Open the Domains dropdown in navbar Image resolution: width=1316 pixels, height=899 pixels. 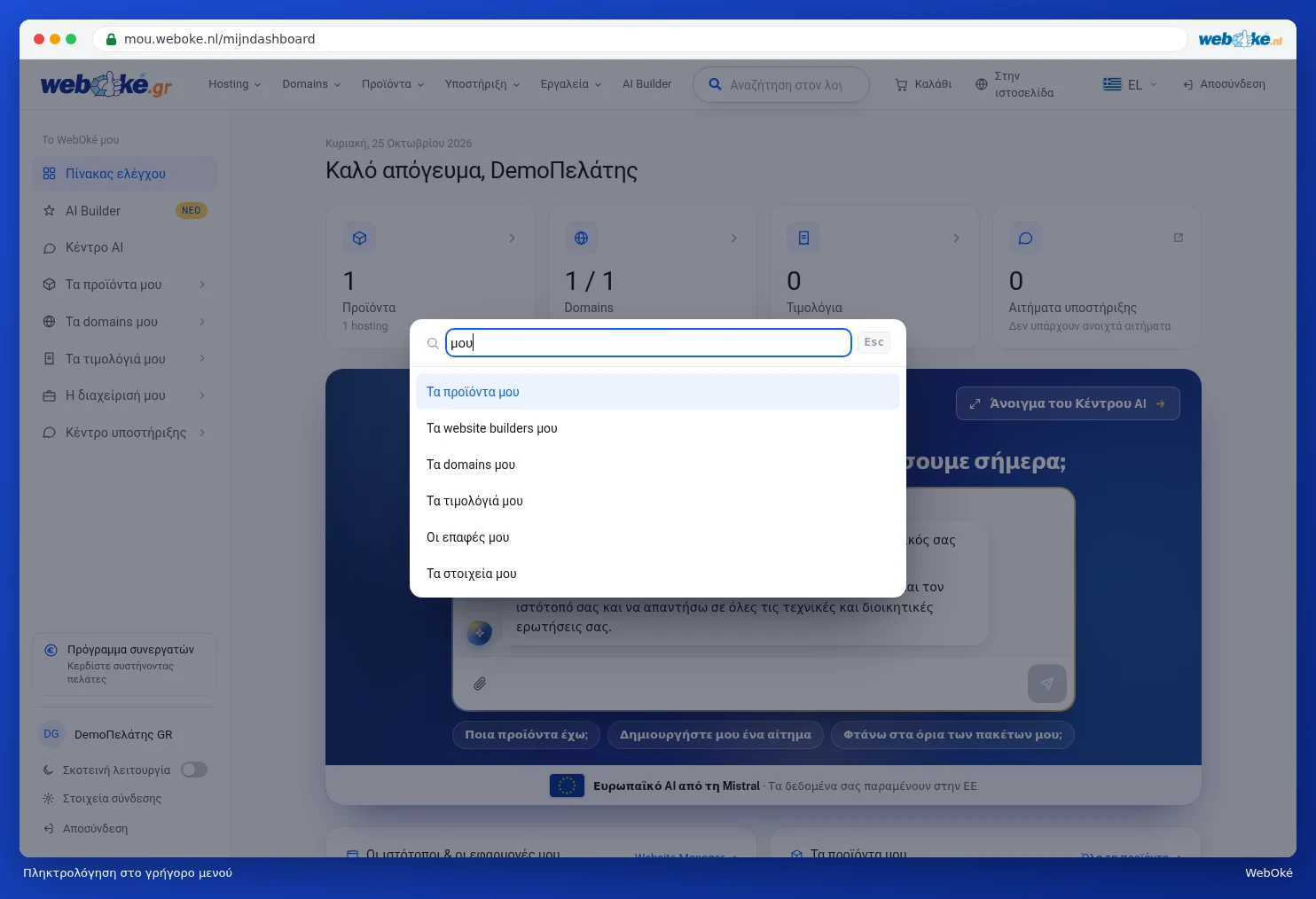[311, 84]
